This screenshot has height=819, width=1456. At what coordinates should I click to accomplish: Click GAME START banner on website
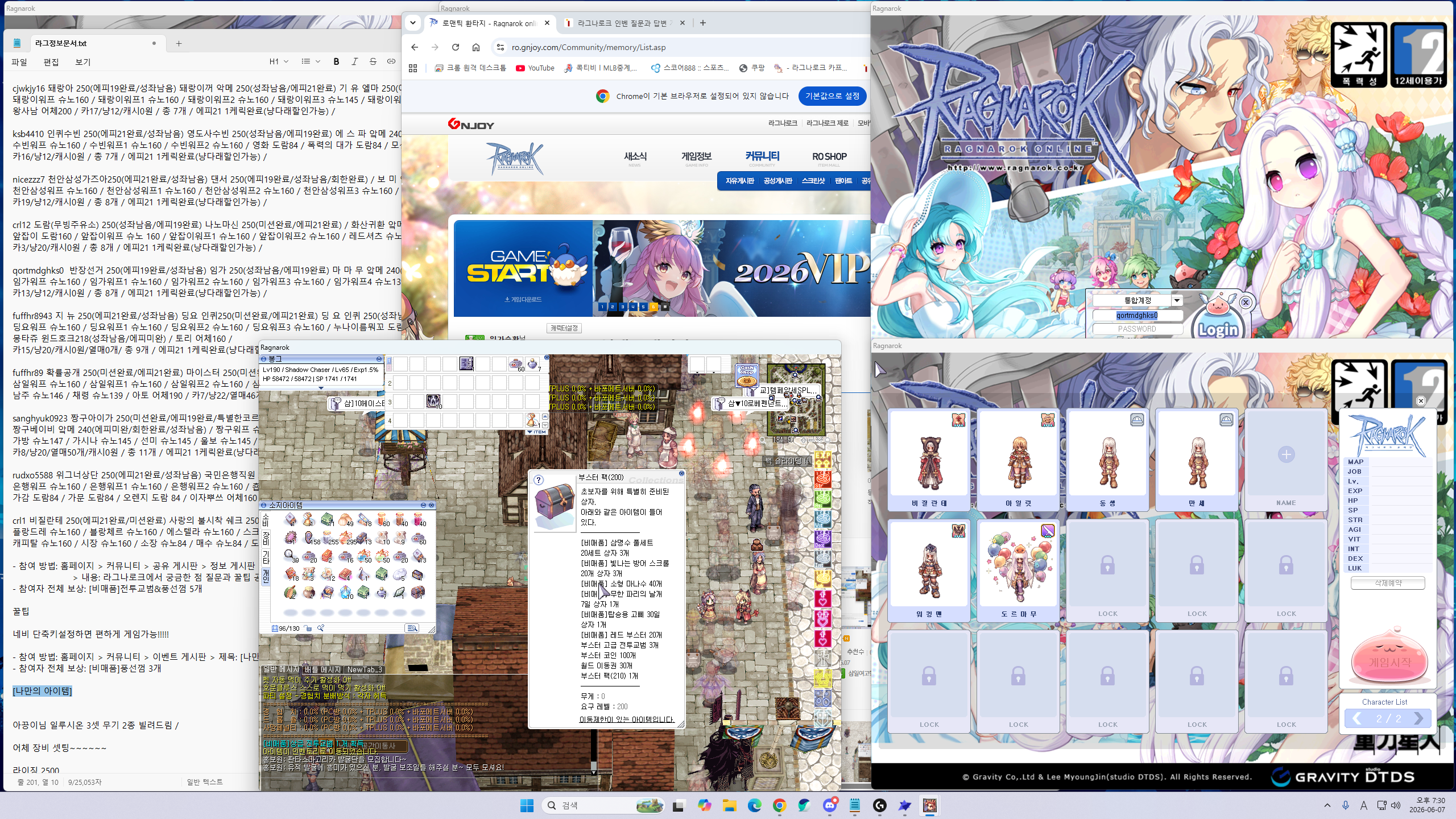pos(523,268)
